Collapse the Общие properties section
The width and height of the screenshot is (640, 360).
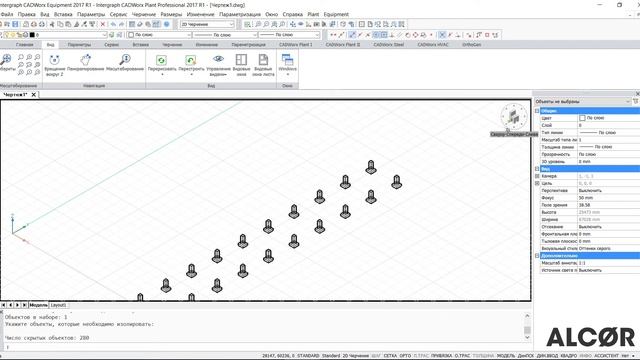point(537,111)
